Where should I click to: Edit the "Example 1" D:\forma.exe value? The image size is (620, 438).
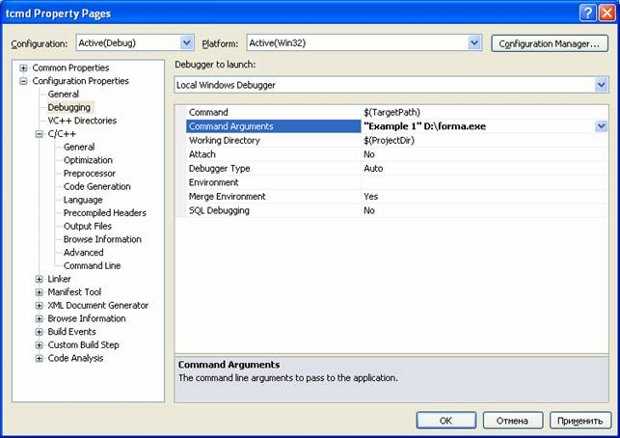pyautogui.click(x=425, y=126)
